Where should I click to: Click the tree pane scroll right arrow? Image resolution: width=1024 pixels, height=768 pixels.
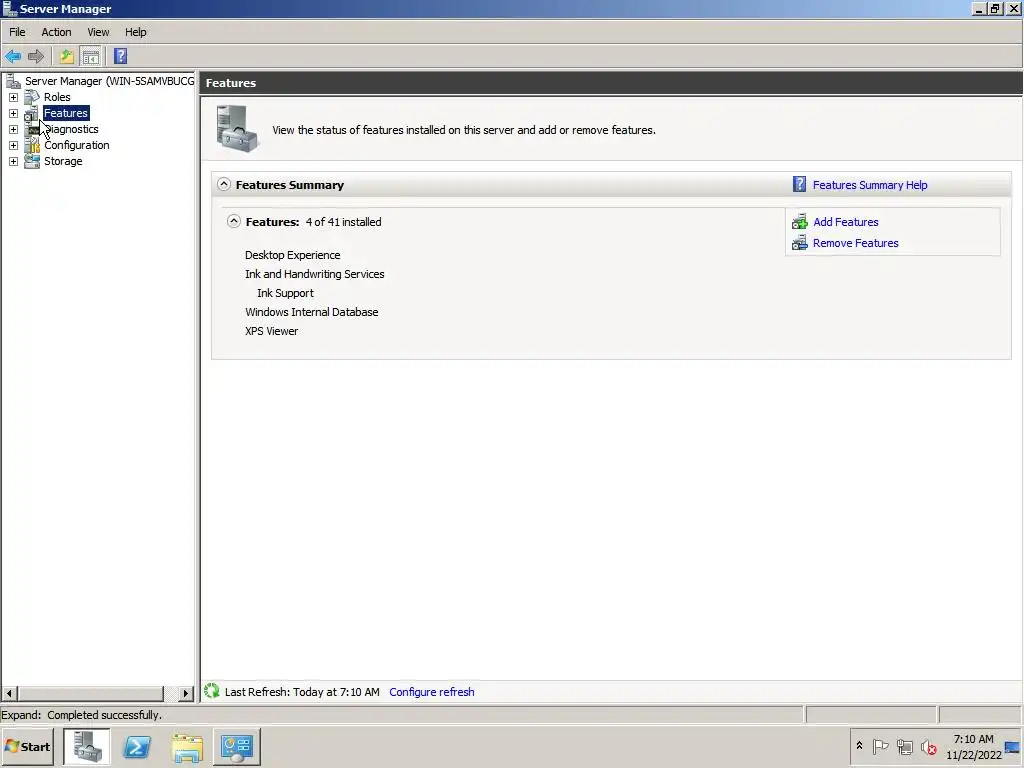pyautogui.click(x=186, y=693)
